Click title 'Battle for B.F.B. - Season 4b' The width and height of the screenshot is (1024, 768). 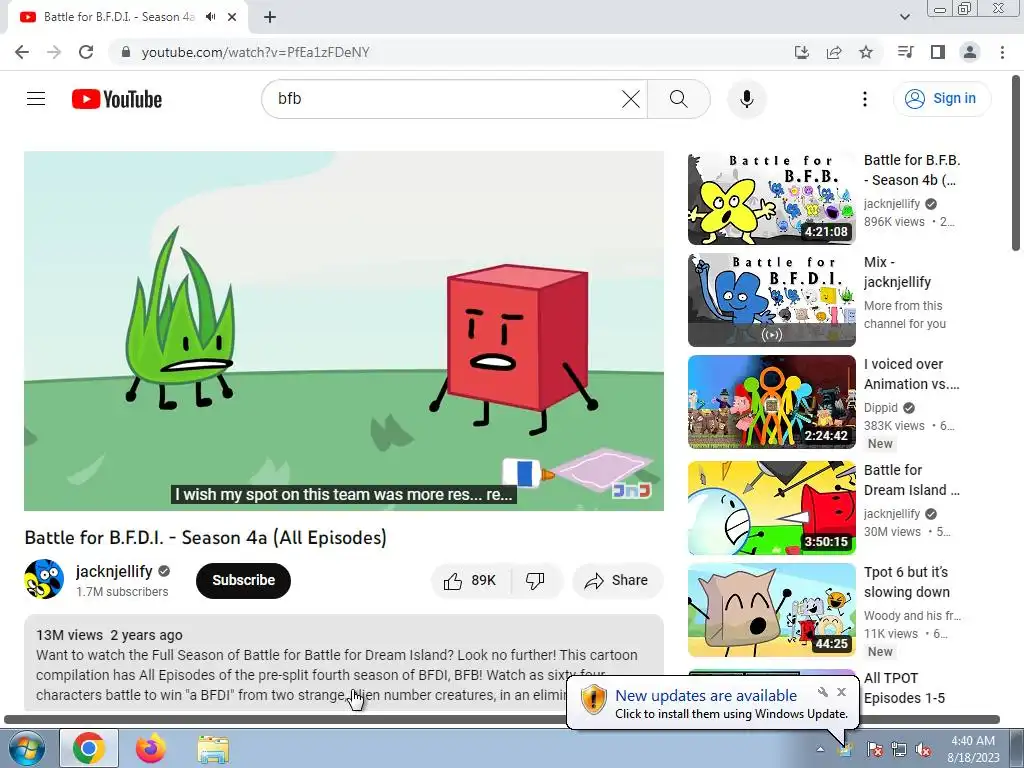pyautogui.click(x=912, y=170)
